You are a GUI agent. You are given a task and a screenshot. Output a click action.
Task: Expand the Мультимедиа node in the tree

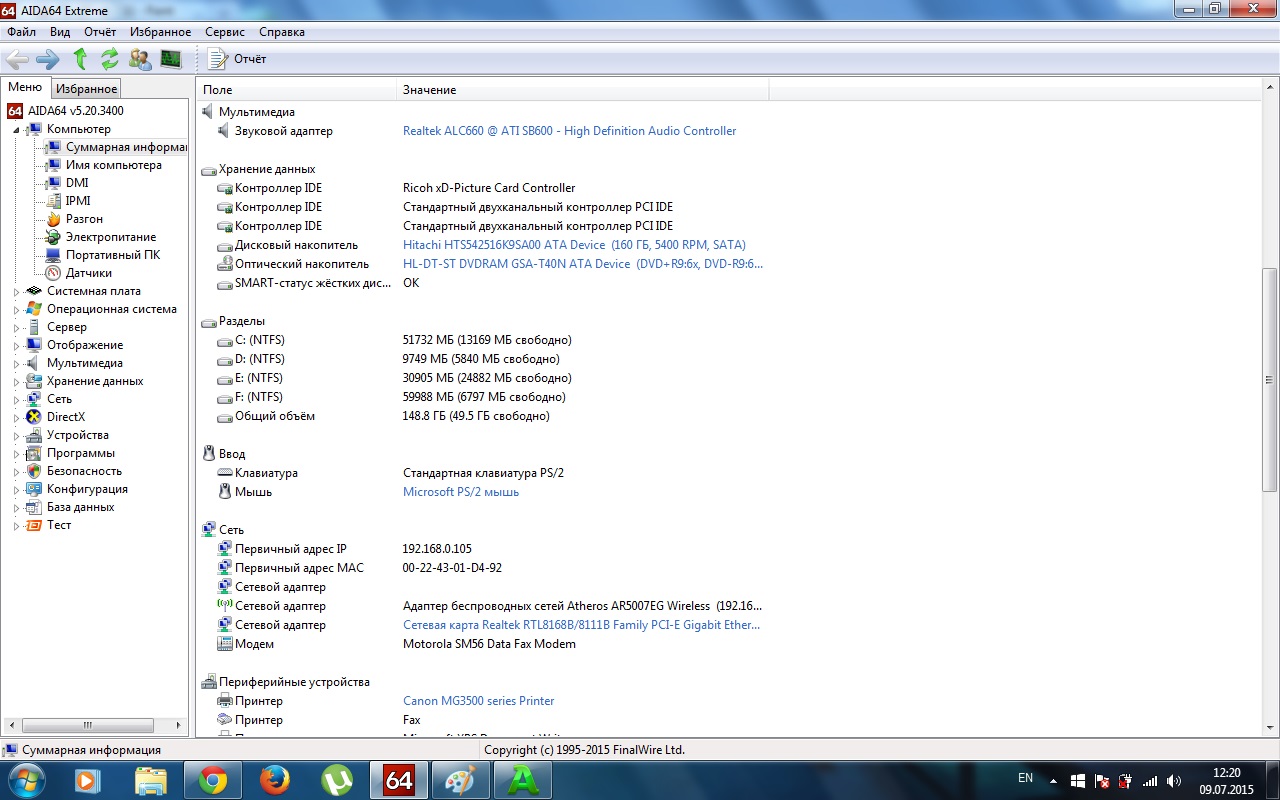click(x=16, y=363)
